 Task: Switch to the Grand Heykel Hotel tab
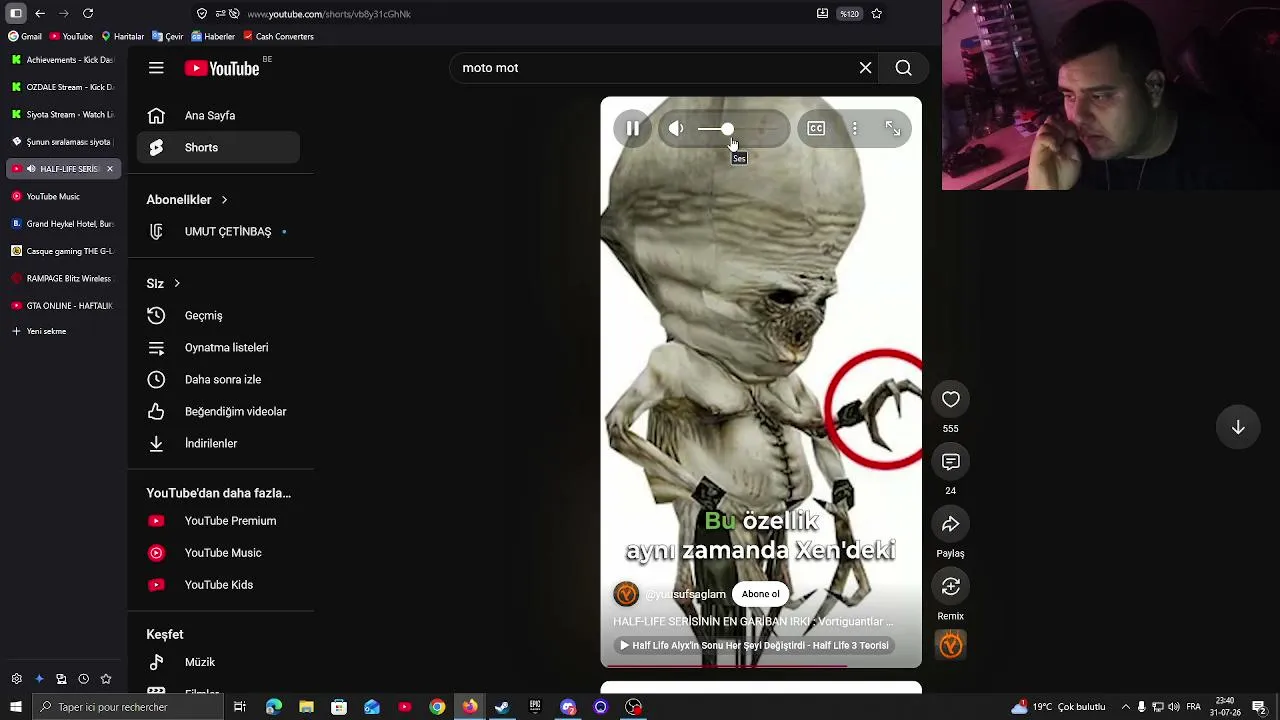[x=63, y=224]
